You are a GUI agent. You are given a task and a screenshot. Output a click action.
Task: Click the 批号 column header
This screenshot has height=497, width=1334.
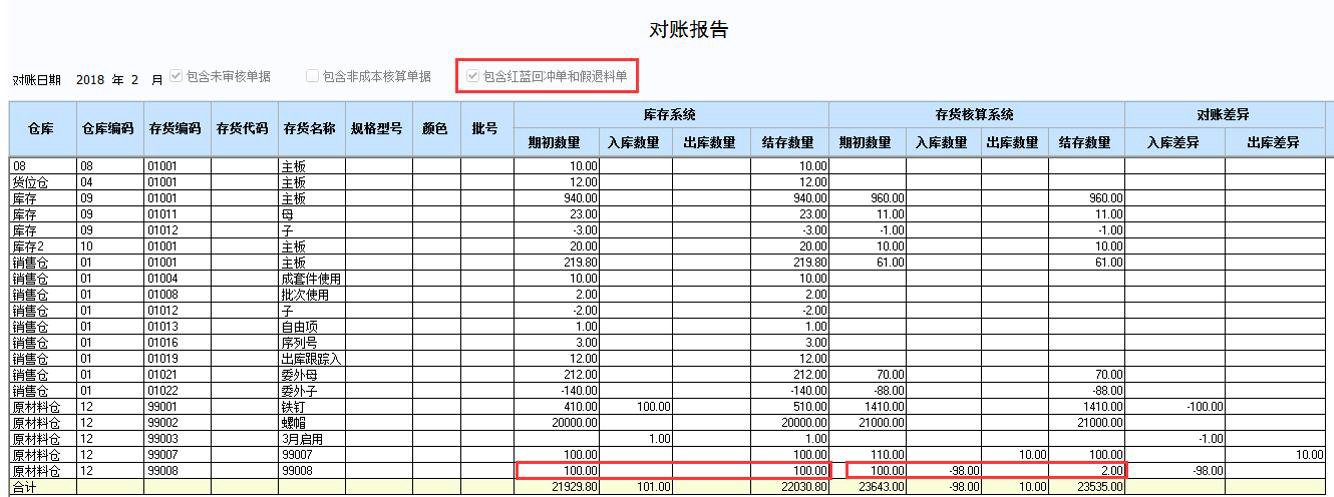485,128
